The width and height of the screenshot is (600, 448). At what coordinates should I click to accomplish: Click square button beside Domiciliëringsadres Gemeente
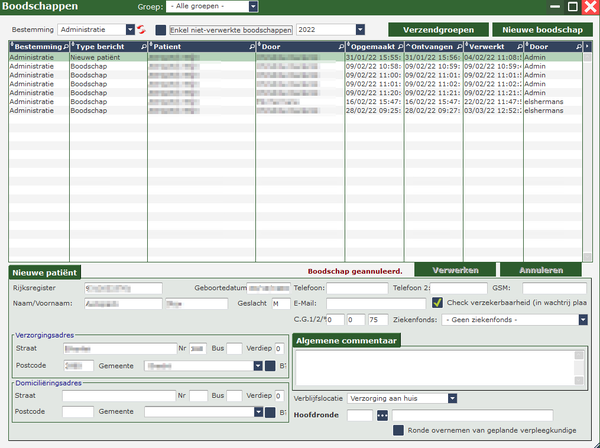(x=270, y=411)
